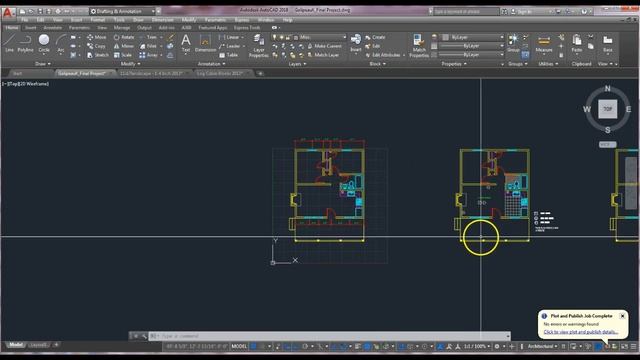This screenshot has width=640, height=360.
Task: Switch to the Output ribbon tab
Action: click(144, 28)
